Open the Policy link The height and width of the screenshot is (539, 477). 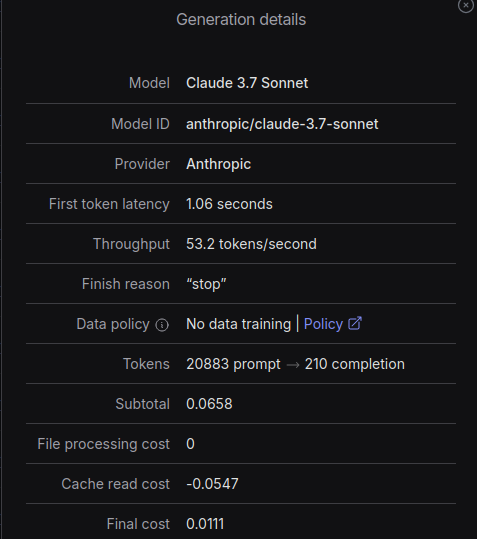(x=323, y=324)
